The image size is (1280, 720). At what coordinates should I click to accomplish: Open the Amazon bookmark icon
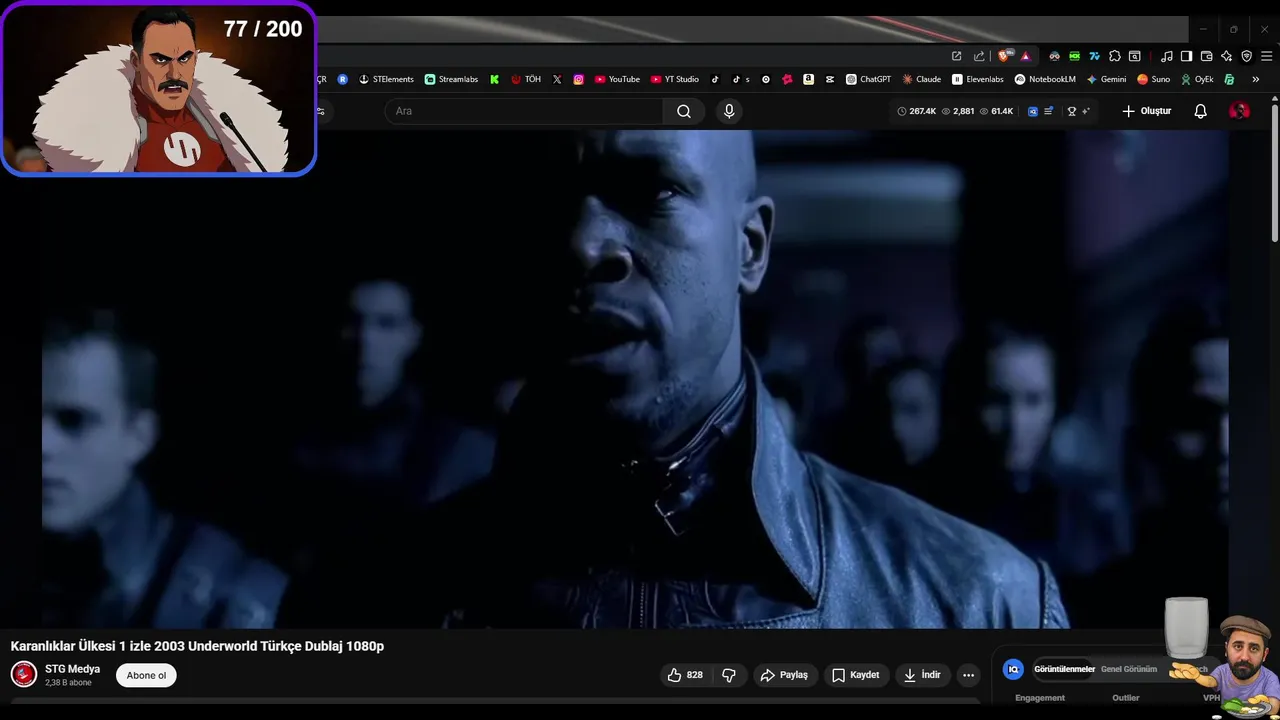[808, 79]
